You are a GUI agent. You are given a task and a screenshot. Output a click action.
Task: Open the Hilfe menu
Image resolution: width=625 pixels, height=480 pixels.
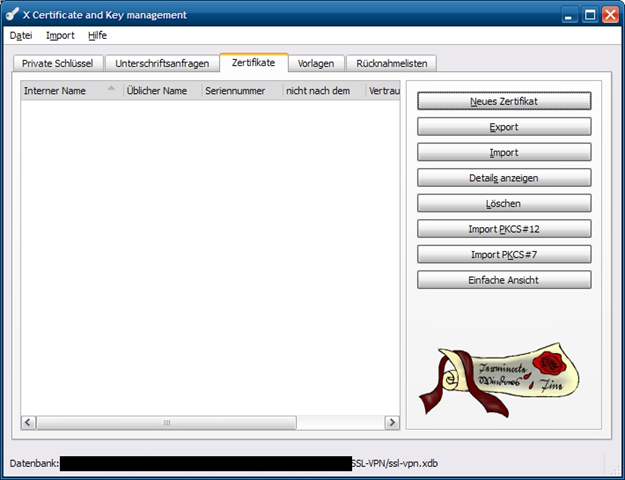click(97, 35)
